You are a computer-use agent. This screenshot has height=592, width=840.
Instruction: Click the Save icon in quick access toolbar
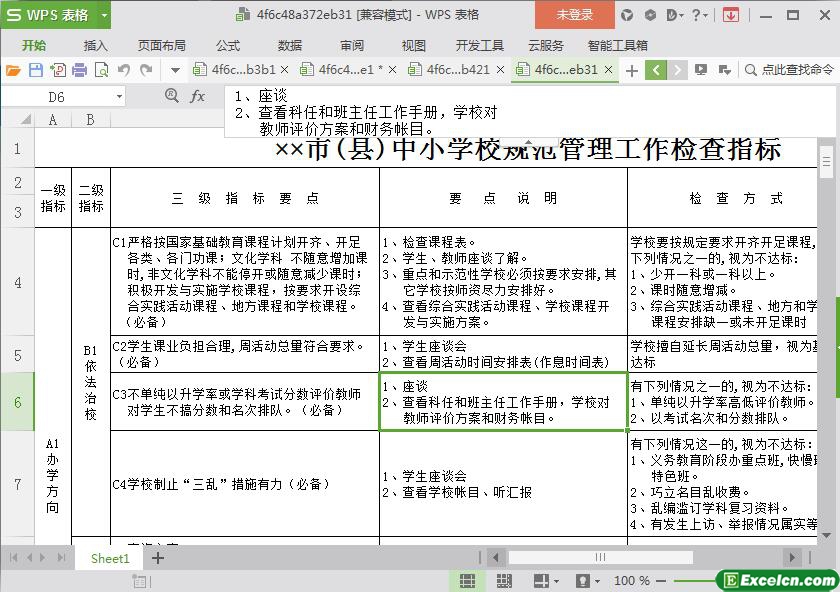35,70
